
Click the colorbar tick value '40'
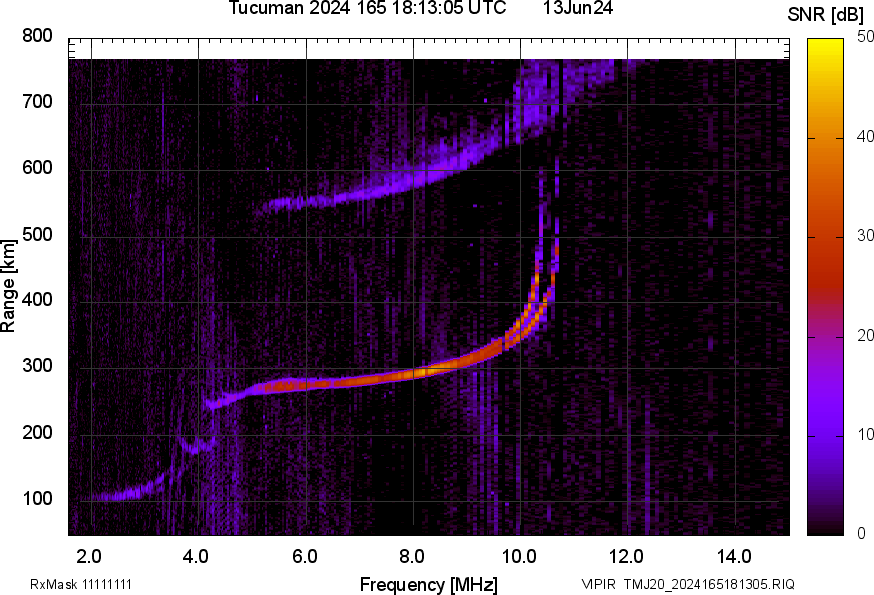[x=865, y=136]
